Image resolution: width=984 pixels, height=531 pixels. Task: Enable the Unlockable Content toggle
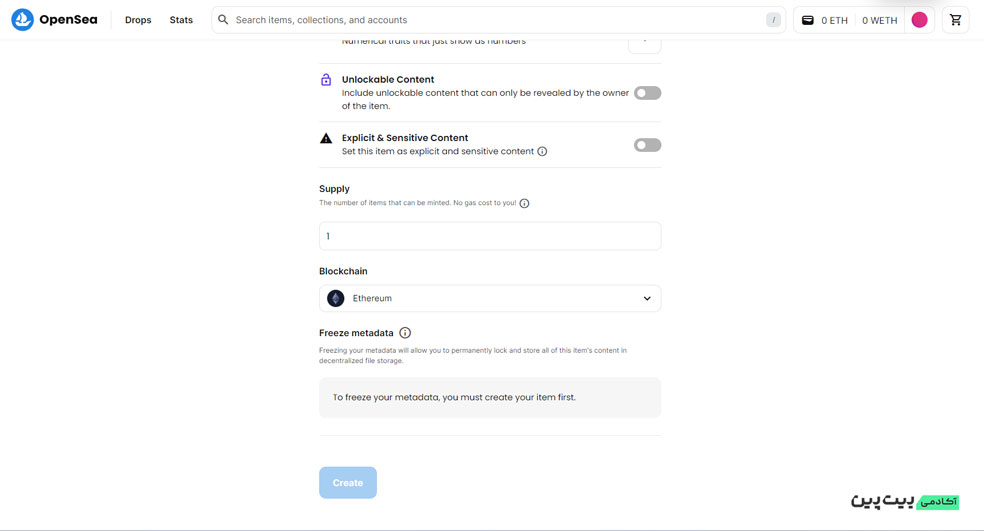647,93
